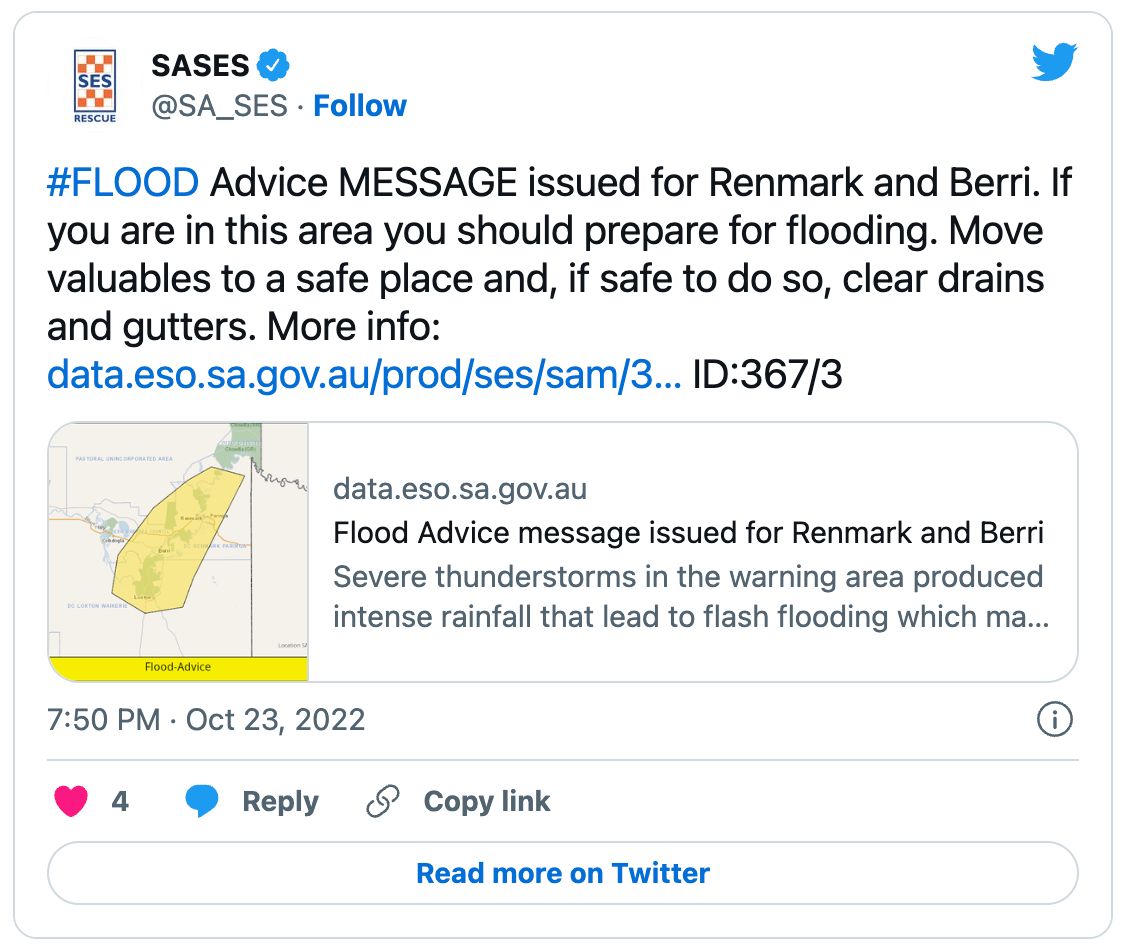Click the Read more on Twitter button
Viewport: 1122px width, 948px height.
pos(562,873)
